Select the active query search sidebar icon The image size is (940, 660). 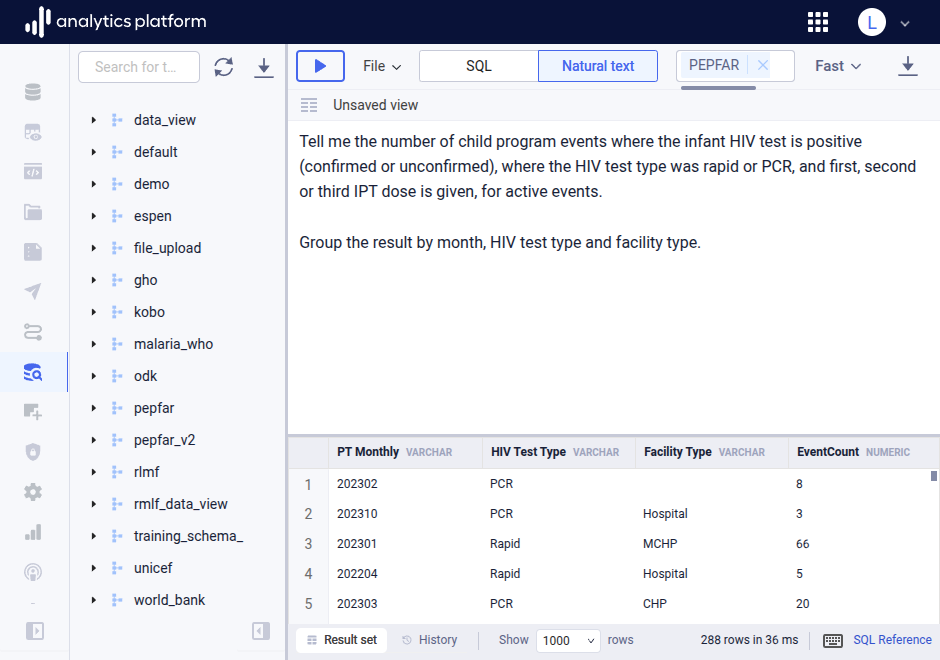pyautogui.click(x=33, y=372)
